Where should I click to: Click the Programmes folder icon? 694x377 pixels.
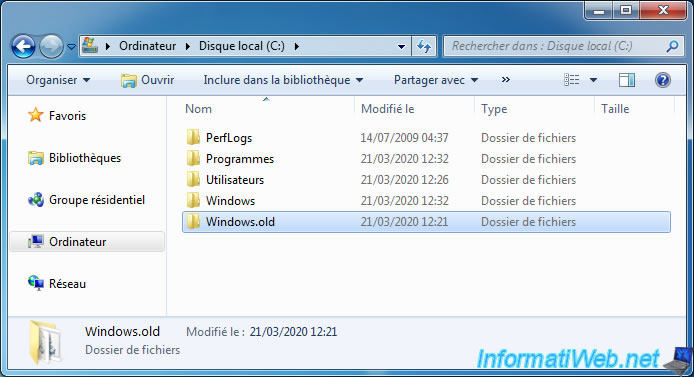pyautogui.click(x=193, y=158)
